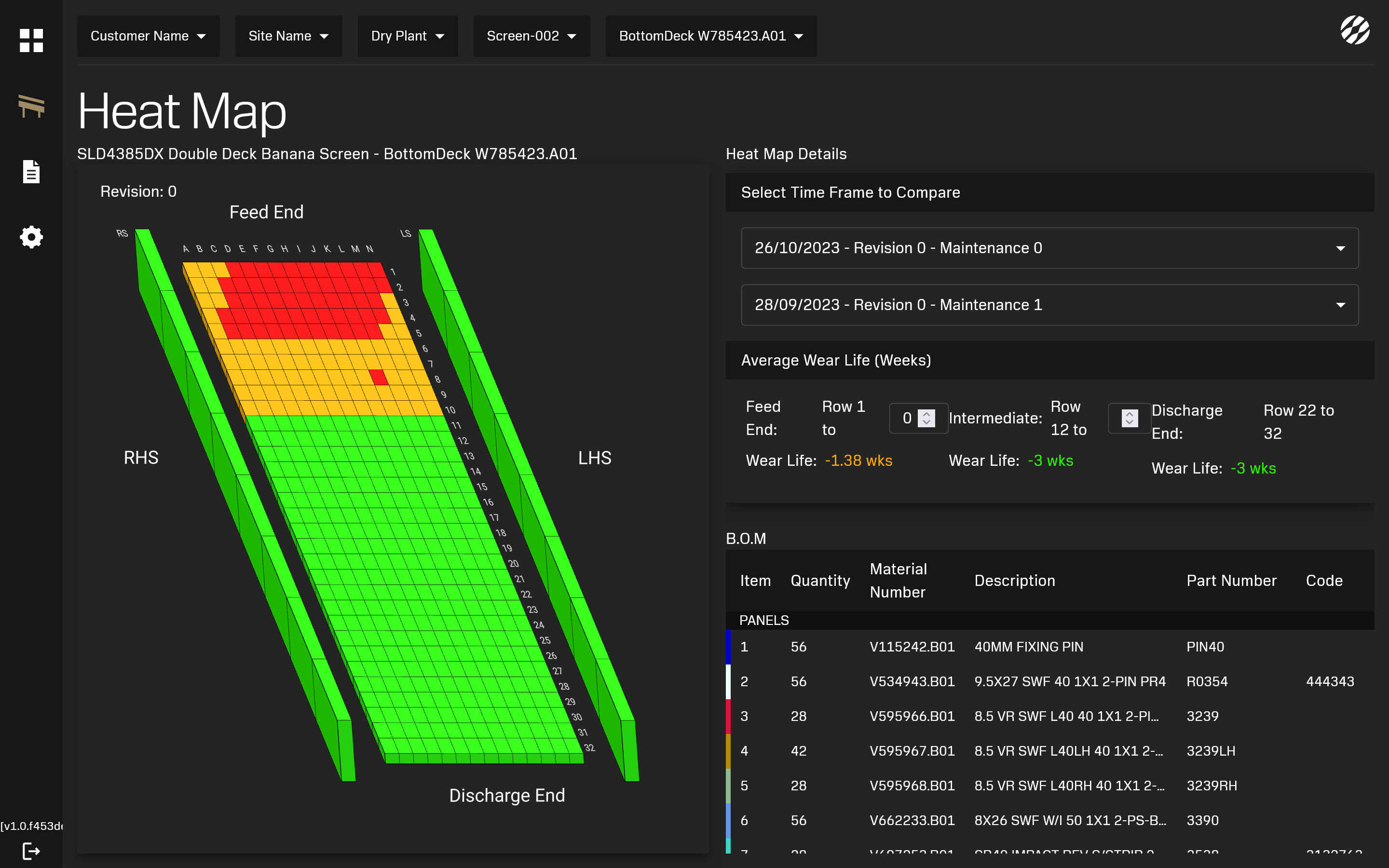Open the Dry Plant dropdown
1389x868 pixels.
[408, 36]
